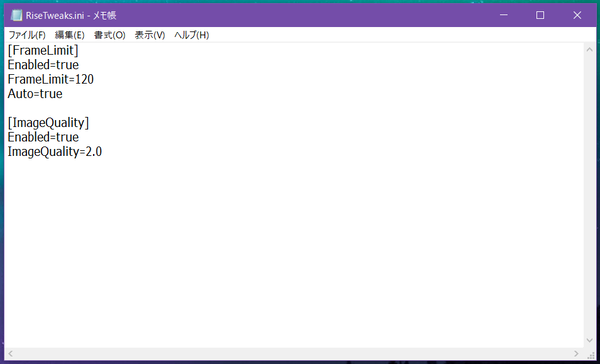Image resolution: width=600 pixels, height=364 pixels.
Task: Click the [ImageQuality] section header line
Action: [x=48, y=123]
